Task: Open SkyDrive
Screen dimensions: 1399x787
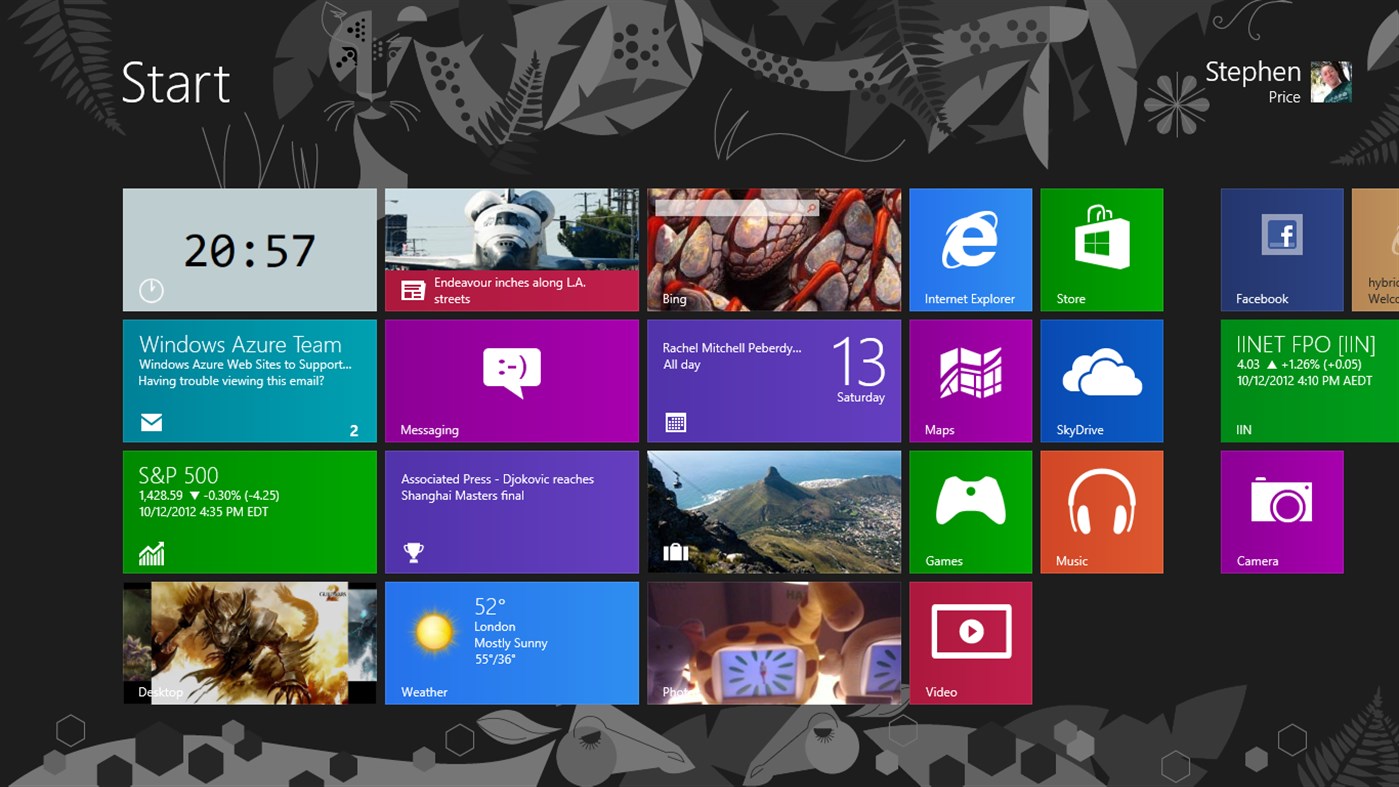Action: click(1100, 380)
